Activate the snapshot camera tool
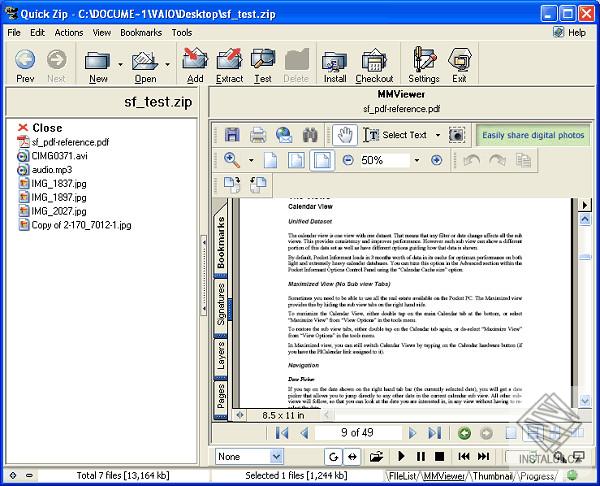The image size is (600, 486). tap(457, 135)
